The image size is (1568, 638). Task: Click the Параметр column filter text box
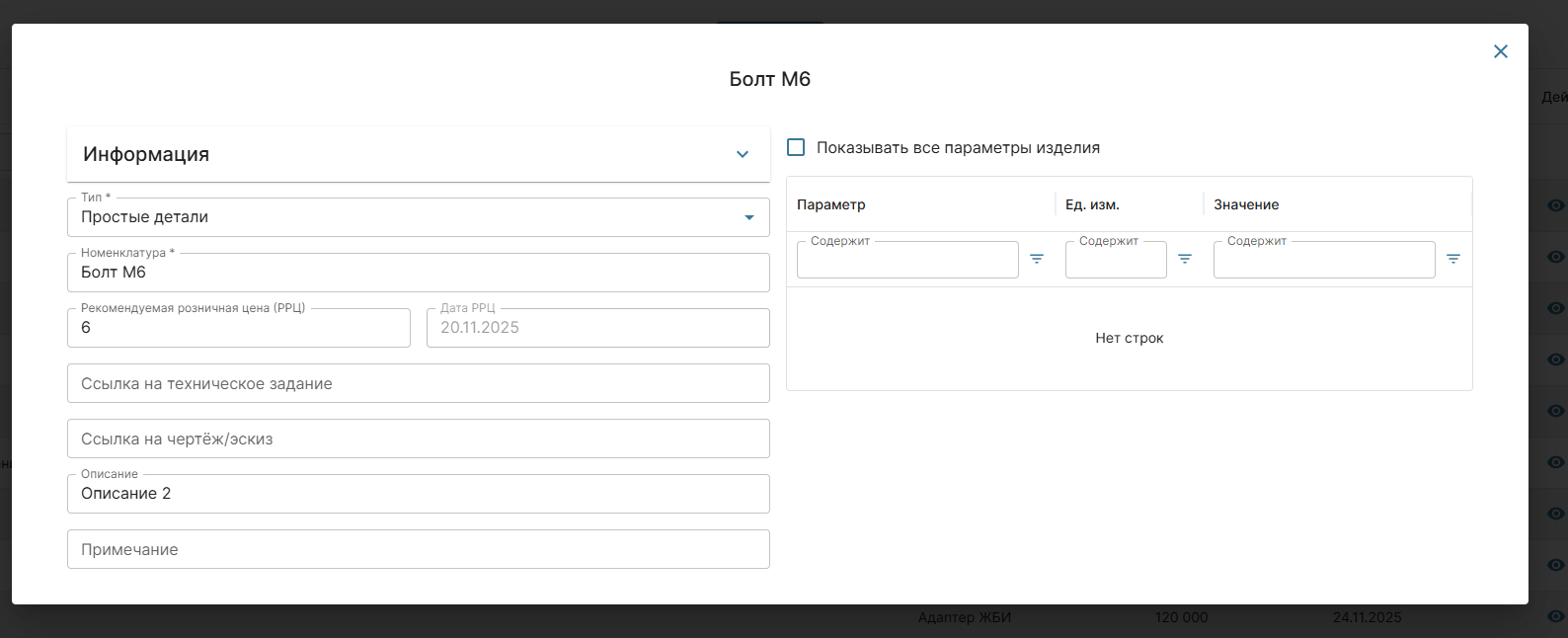[x=906, y=261]
